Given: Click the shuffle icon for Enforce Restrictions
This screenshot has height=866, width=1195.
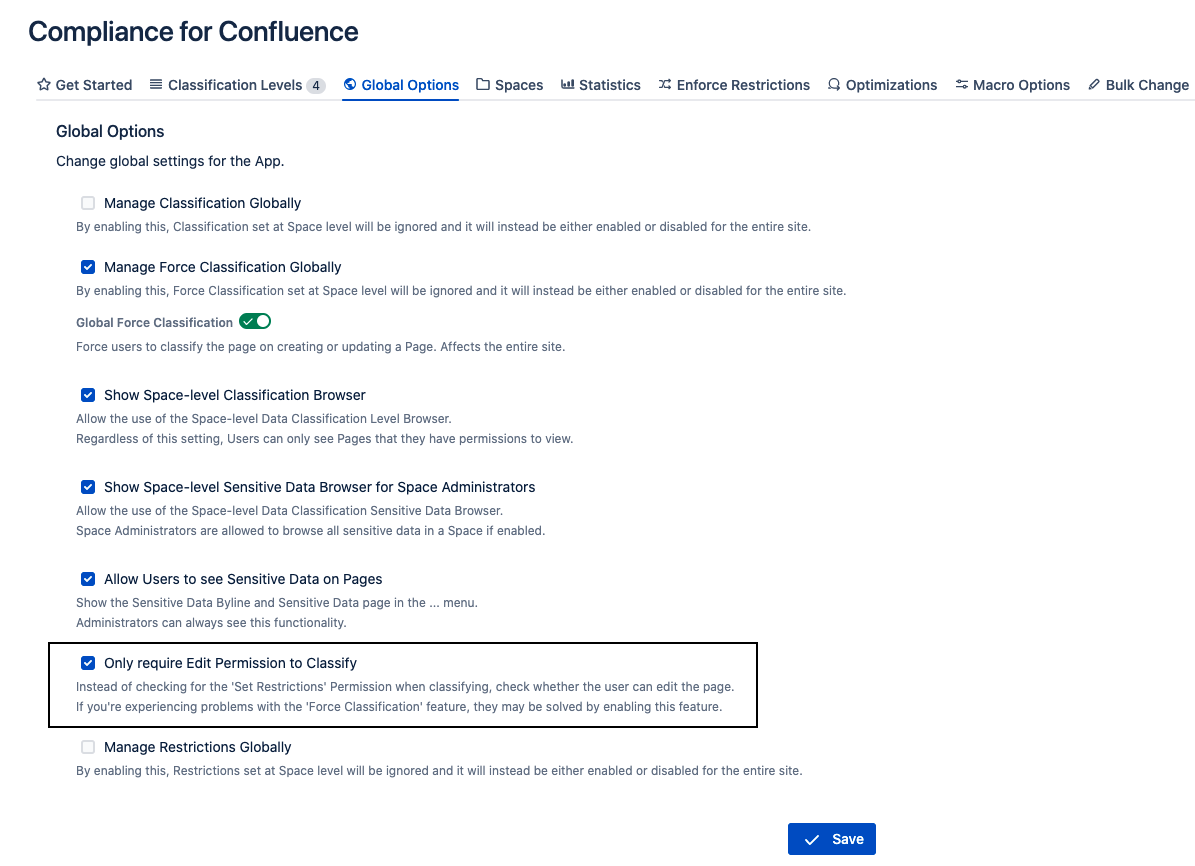Looking at the screenshot, I should [664, 85].
